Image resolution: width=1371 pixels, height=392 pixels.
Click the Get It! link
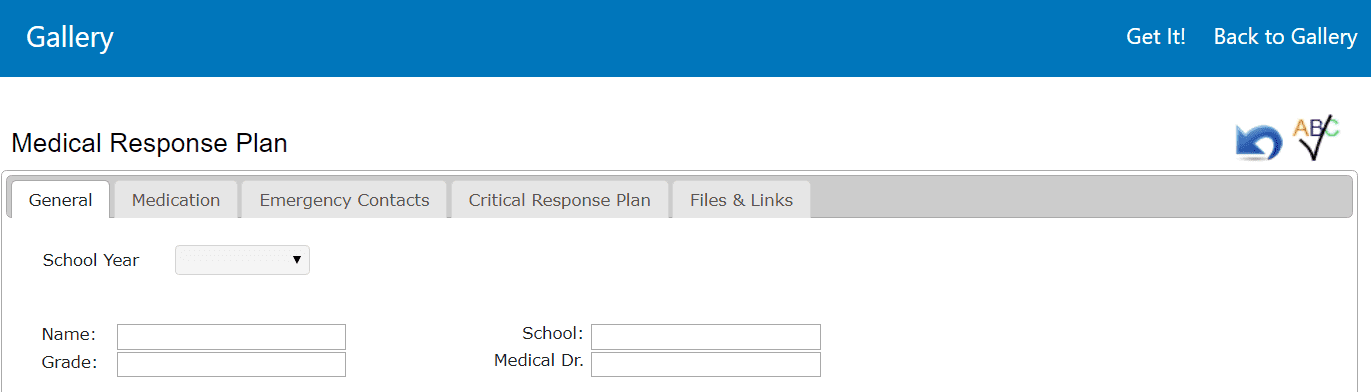pyautogui.click(x=1156, y=37)
